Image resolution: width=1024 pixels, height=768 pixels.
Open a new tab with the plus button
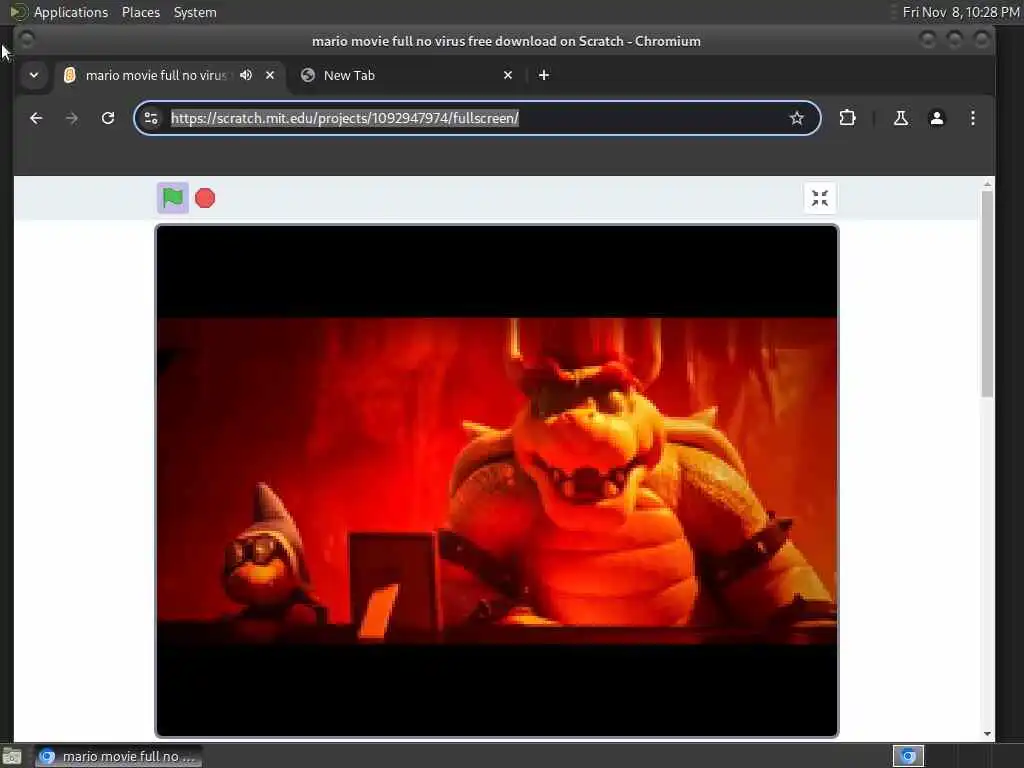(x=543, y=75)
